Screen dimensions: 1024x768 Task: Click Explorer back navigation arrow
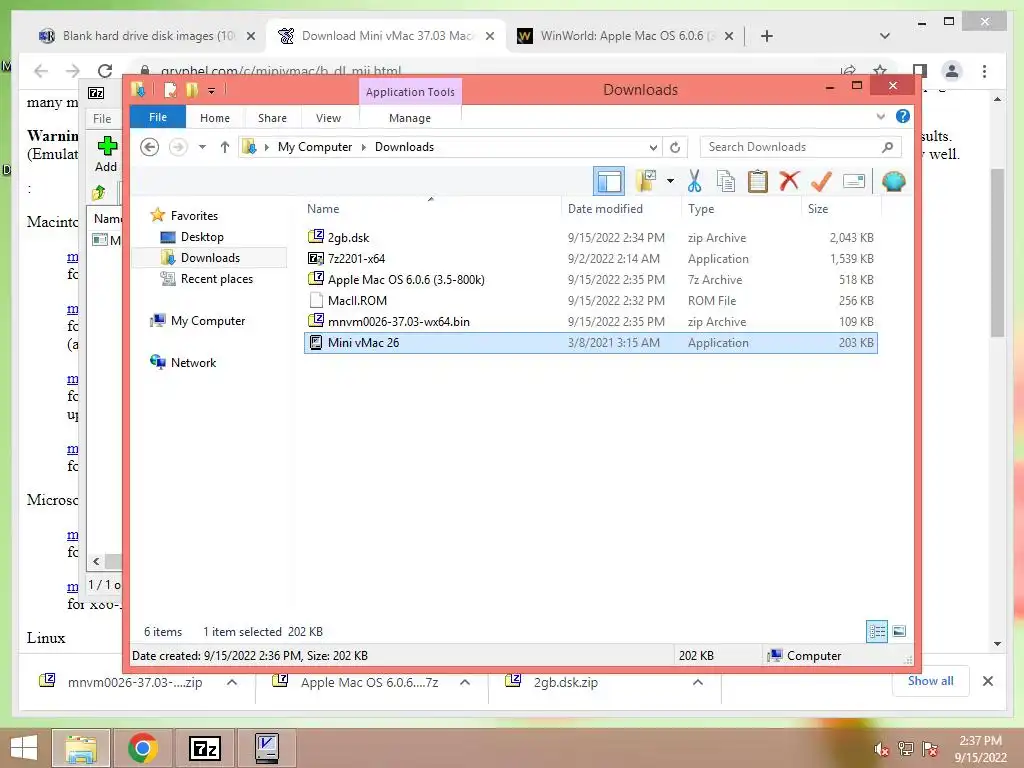(x=150, y=147)
